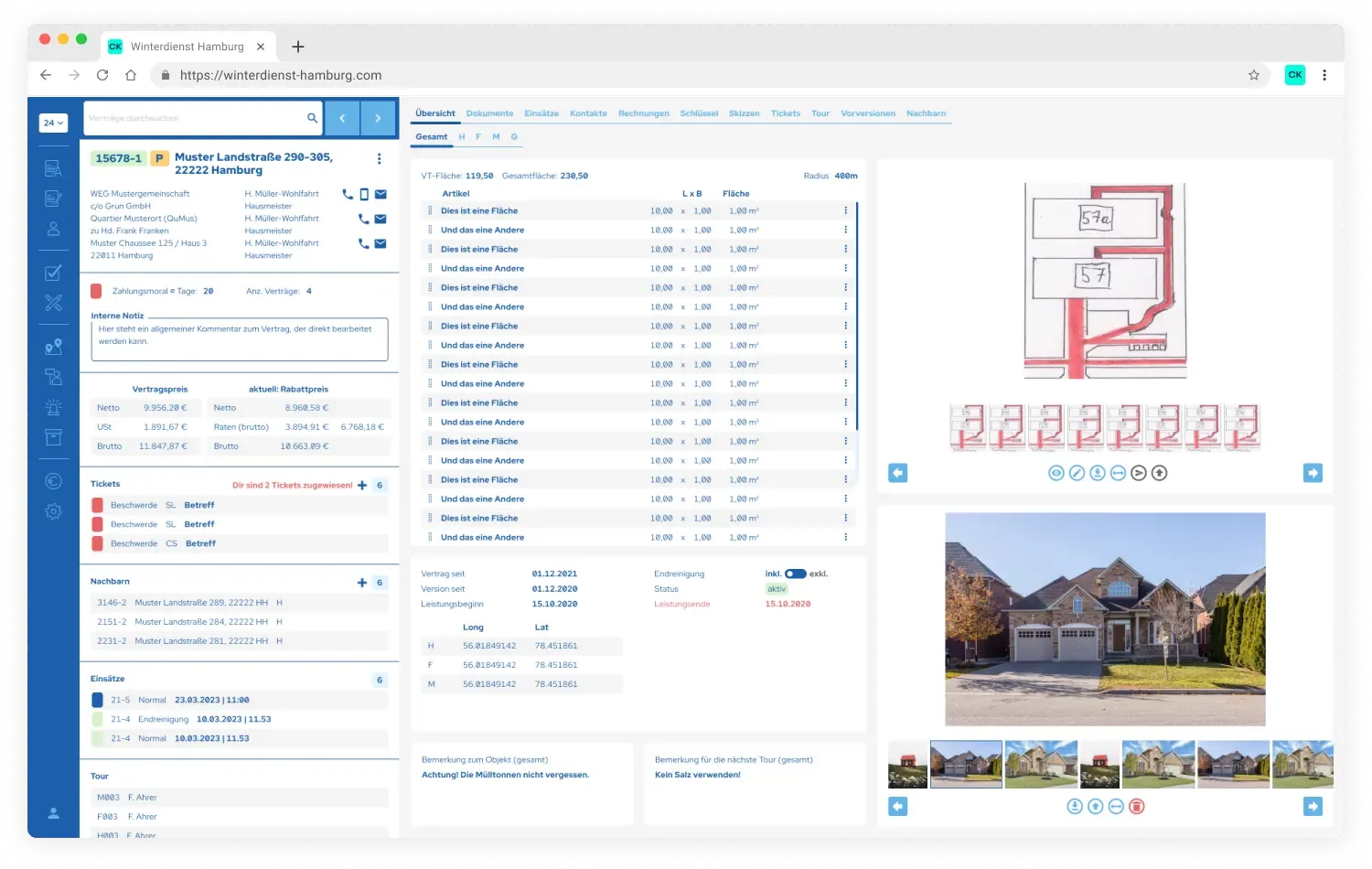The image size is (1372, 869).
Task: Toggle the inkl./exkl. Endreinigung switch
Action: pos(795,574)
